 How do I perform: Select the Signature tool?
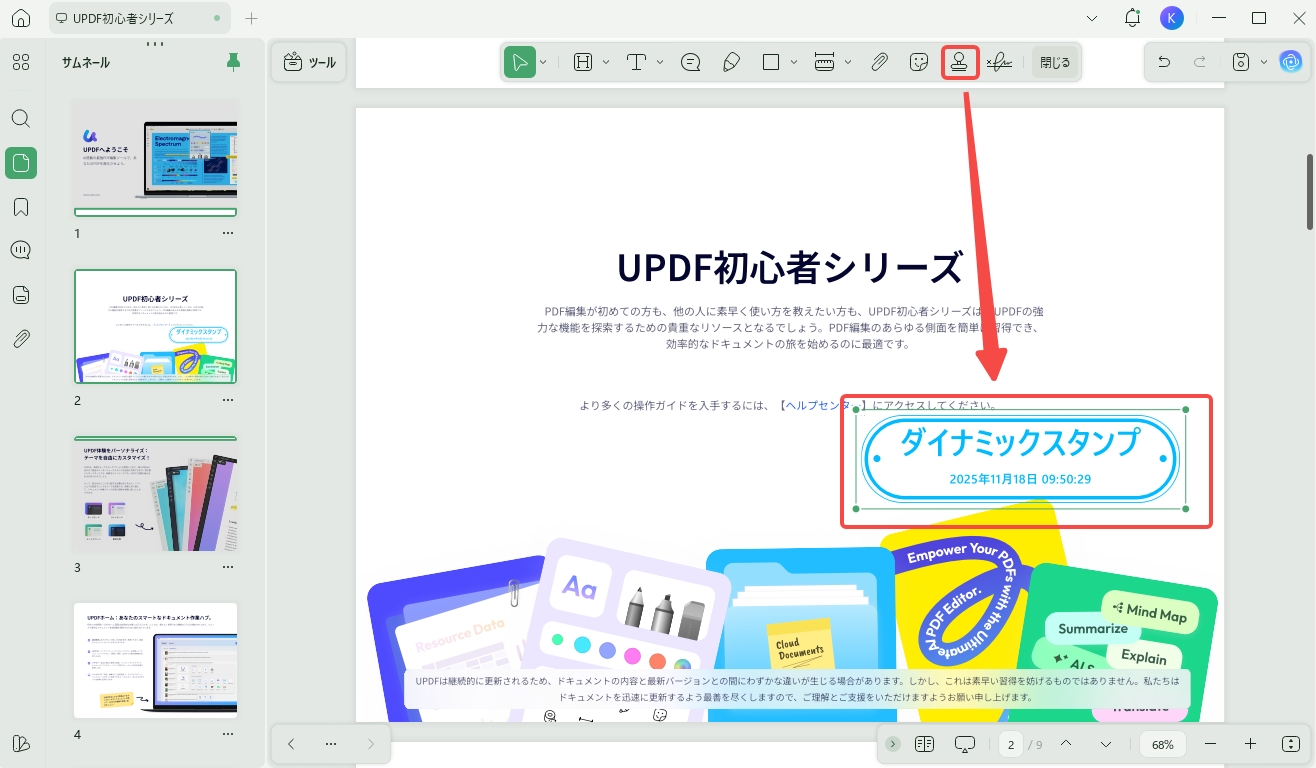[1000, 61]
